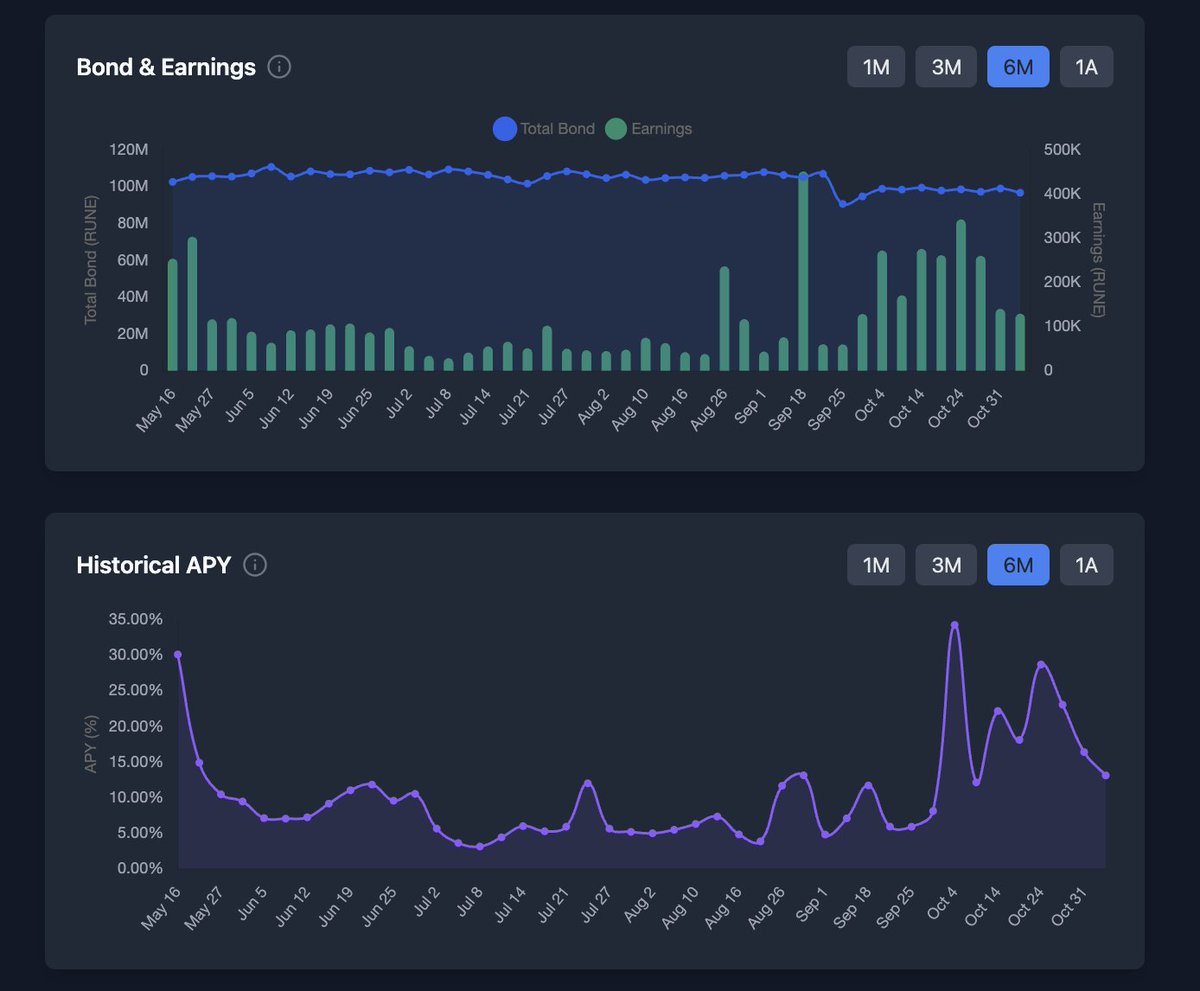The height and width of the screenshot is (991, 1200).
Task: Click the Jul 8 APY lowest point
Action: 480,846
